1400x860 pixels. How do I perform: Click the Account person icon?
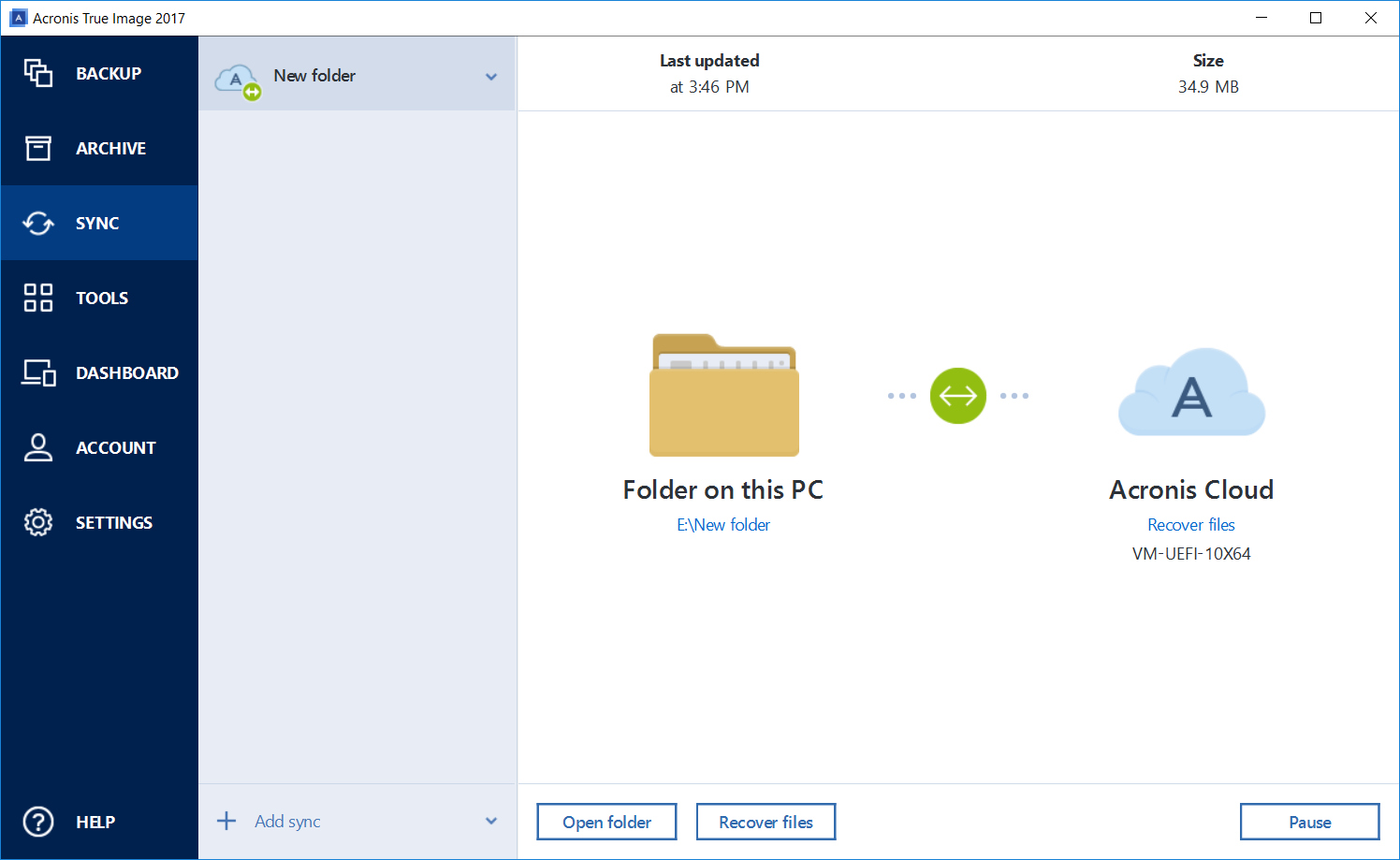pos(38,447)
